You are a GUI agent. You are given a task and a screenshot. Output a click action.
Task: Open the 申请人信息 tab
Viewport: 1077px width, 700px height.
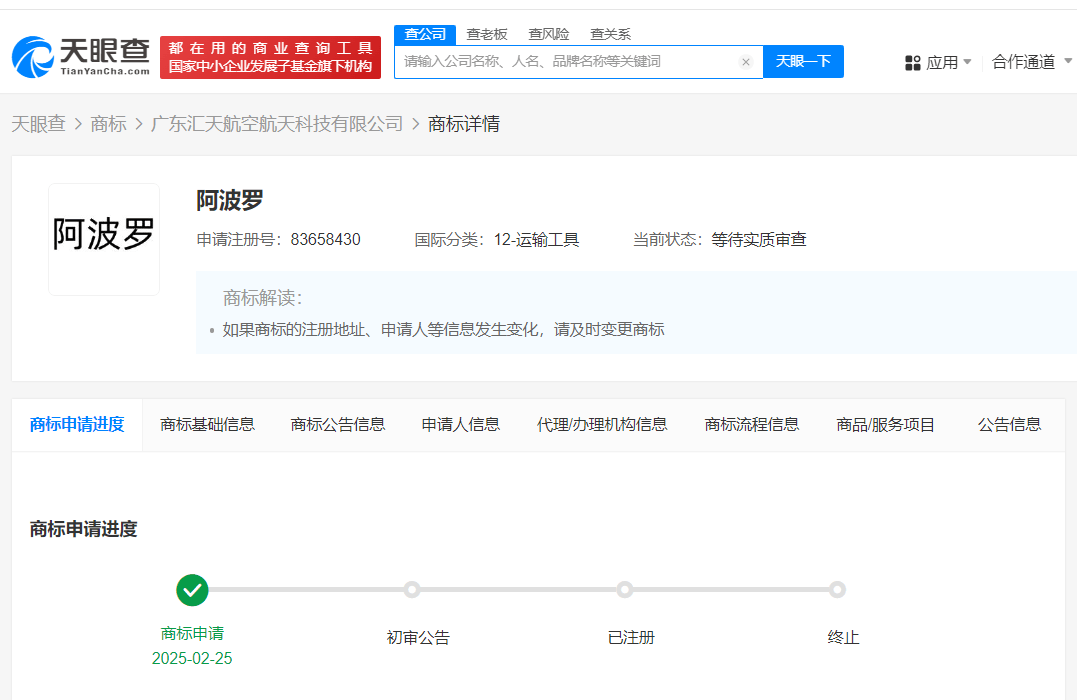(461, 425)
